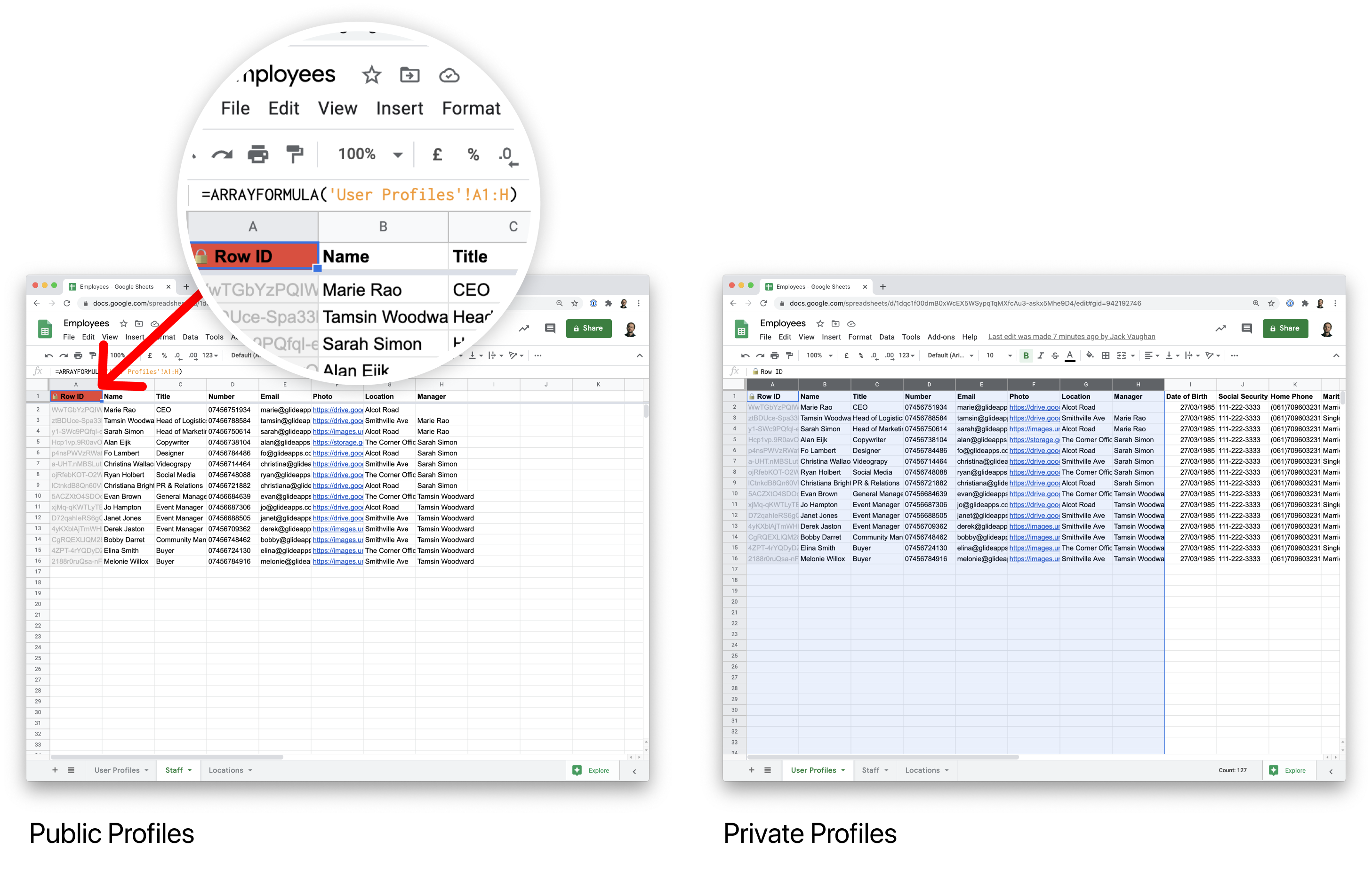The height and width of the screenshot is (881, 1372).
Task: Toggle Strikethrough formatting
Action: pos(1055,355)
